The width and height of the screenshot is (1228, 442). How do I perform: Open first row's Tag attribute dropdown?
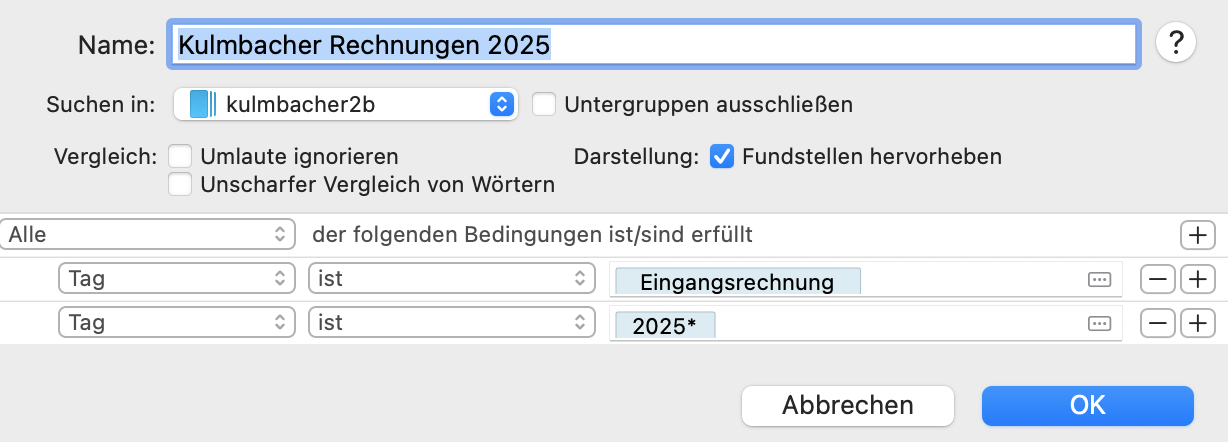coord(177,280)
